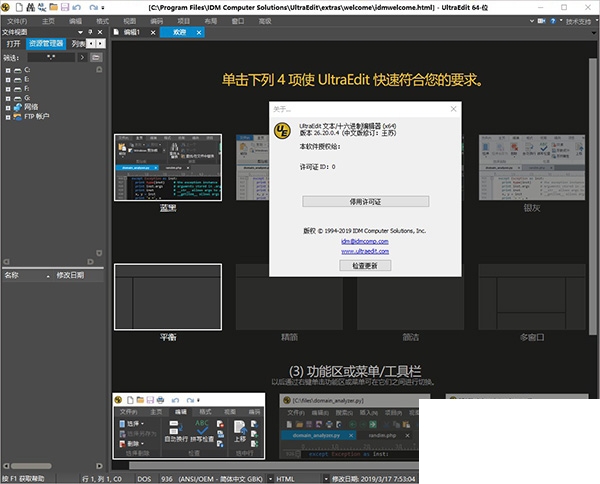The height and width of the screenshot is (484, 600).
Task: Open the encoding dropdown in status bar
Action: click(x=271, y=479)
